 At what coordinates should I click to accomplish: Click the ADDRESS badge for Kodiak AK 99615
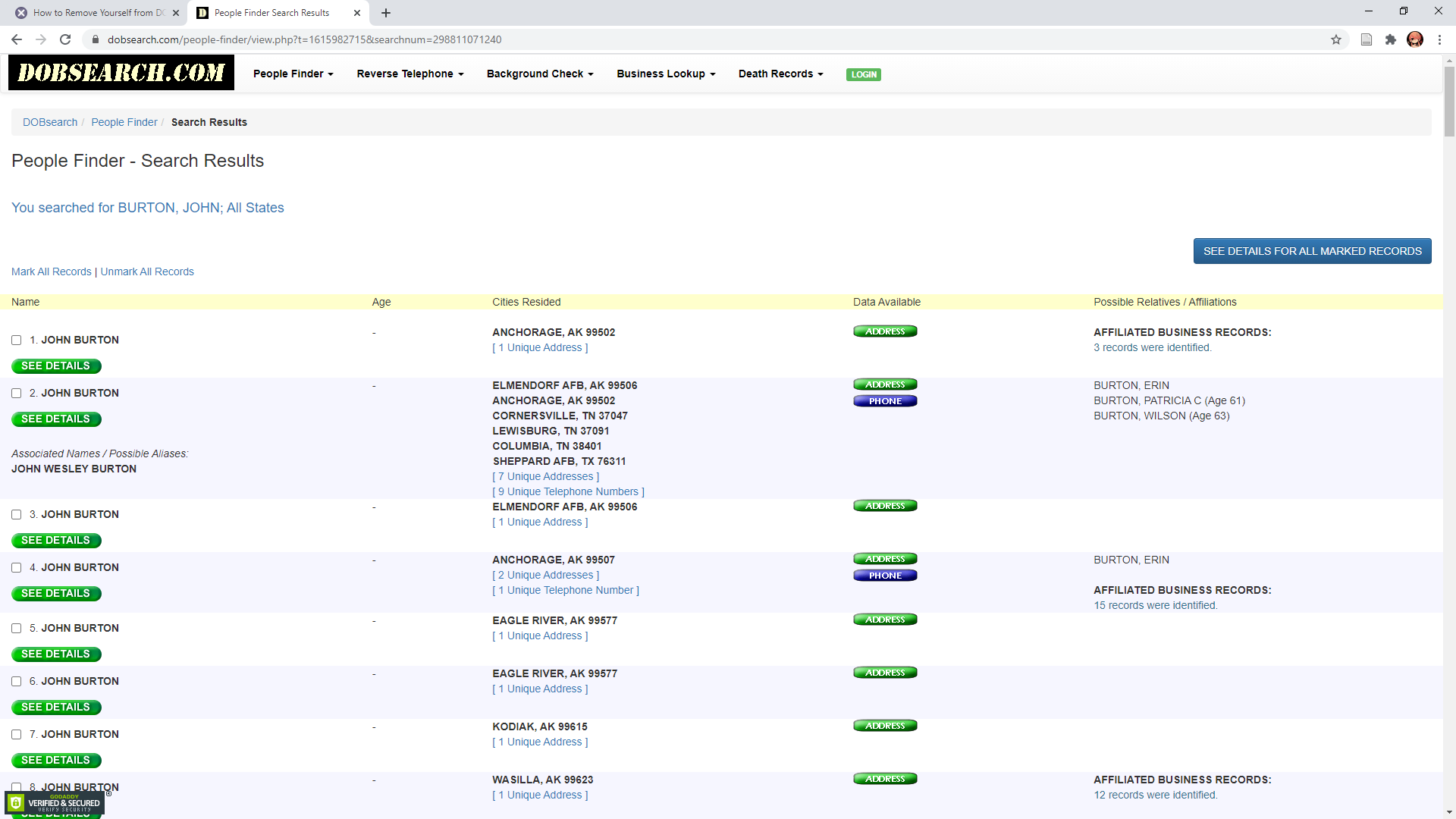[x=885, y=726]
